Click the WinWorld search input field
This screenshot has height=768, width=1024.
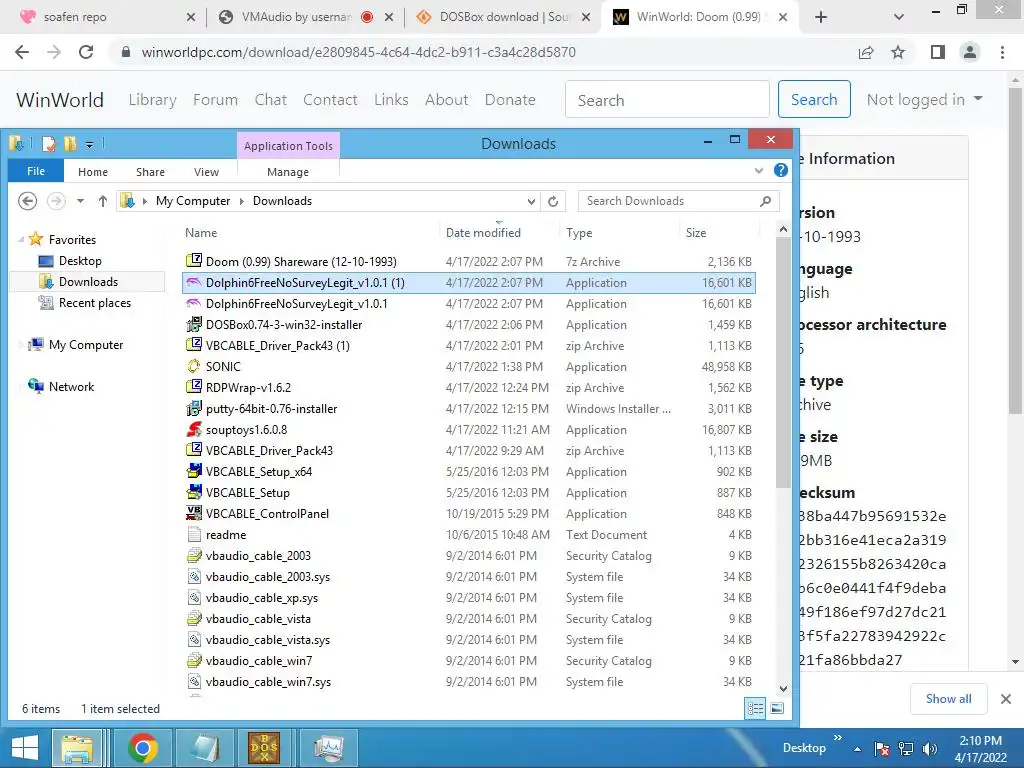(667, 99)
